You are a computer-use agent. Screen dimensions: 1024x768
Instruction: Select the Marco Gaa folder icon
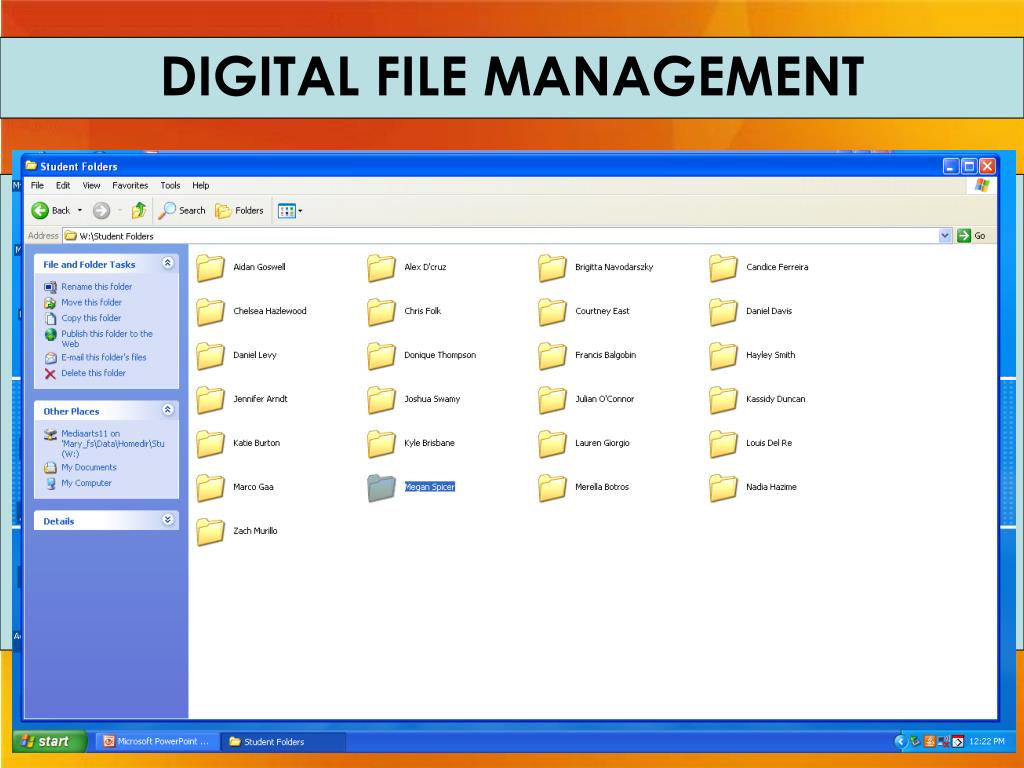(x=210, y=488)
